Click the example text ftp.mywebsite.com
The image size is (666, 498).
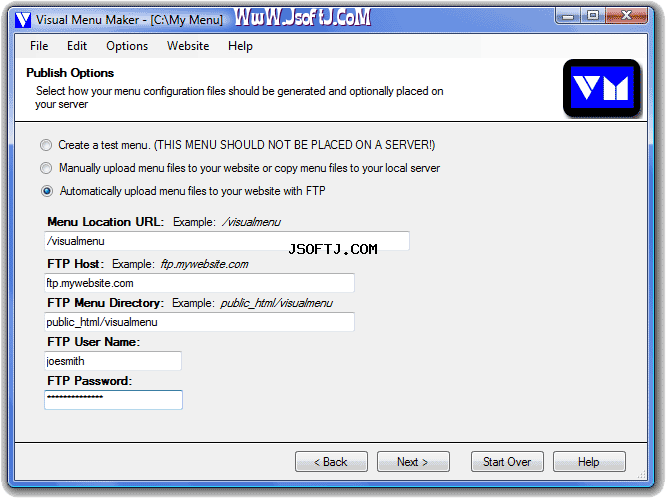click(204, 264)
